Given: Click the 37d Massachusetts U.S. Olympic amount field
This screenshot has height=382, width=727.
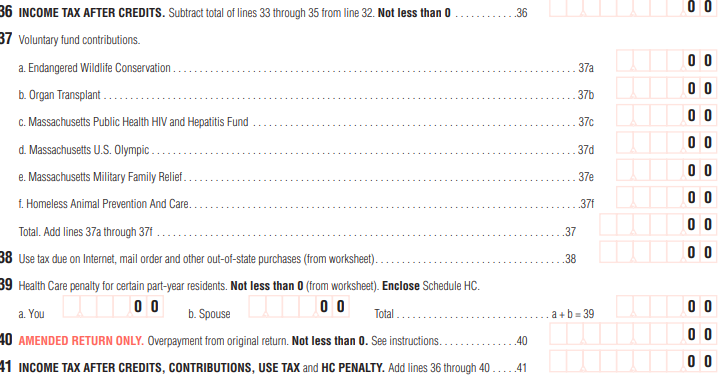Looking at the screenshot, I should (666, 142).
